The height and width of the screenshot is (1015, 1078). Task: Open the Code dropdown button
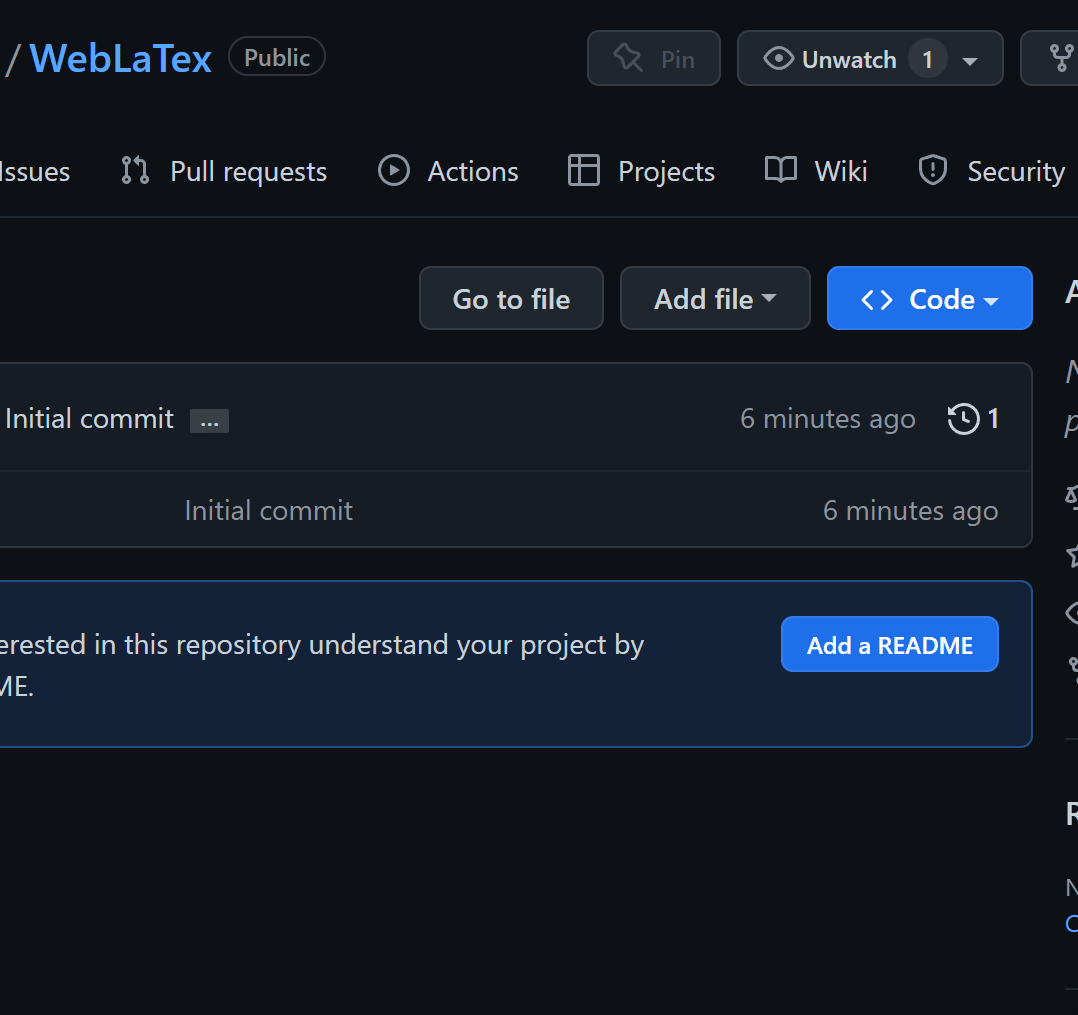coord(930,298)
